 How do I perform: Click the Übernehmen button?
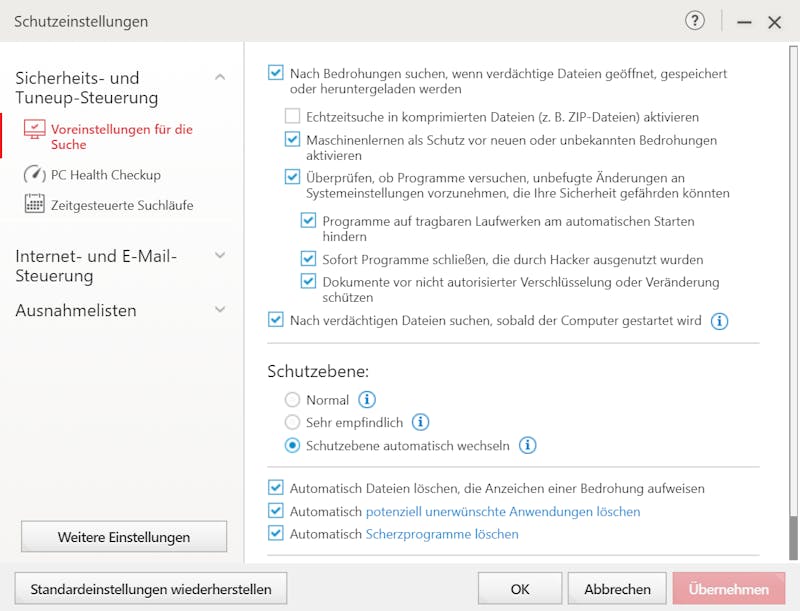pos(729,589)
